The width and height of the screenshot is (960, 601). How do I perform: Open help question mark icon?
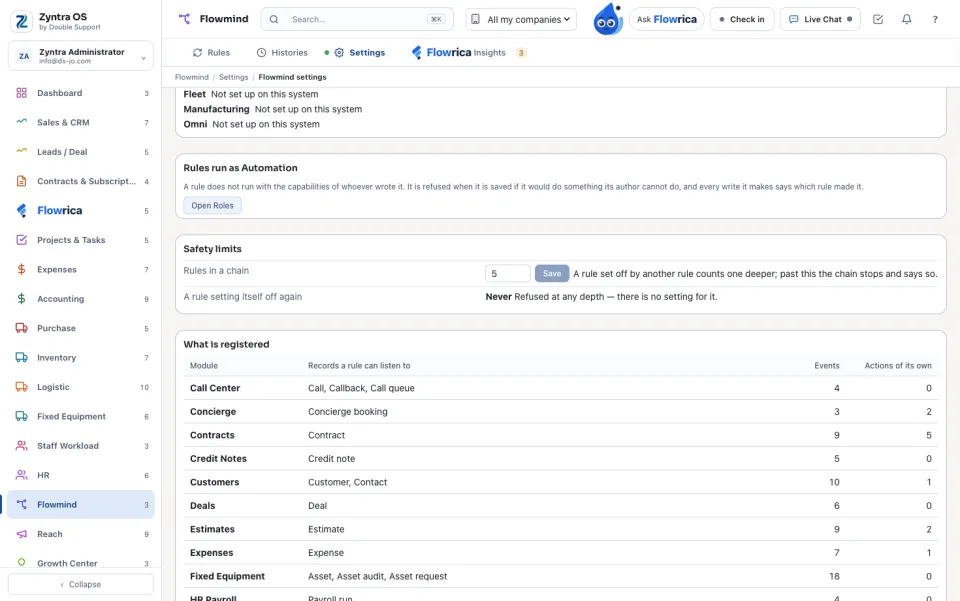coord(935,19)
